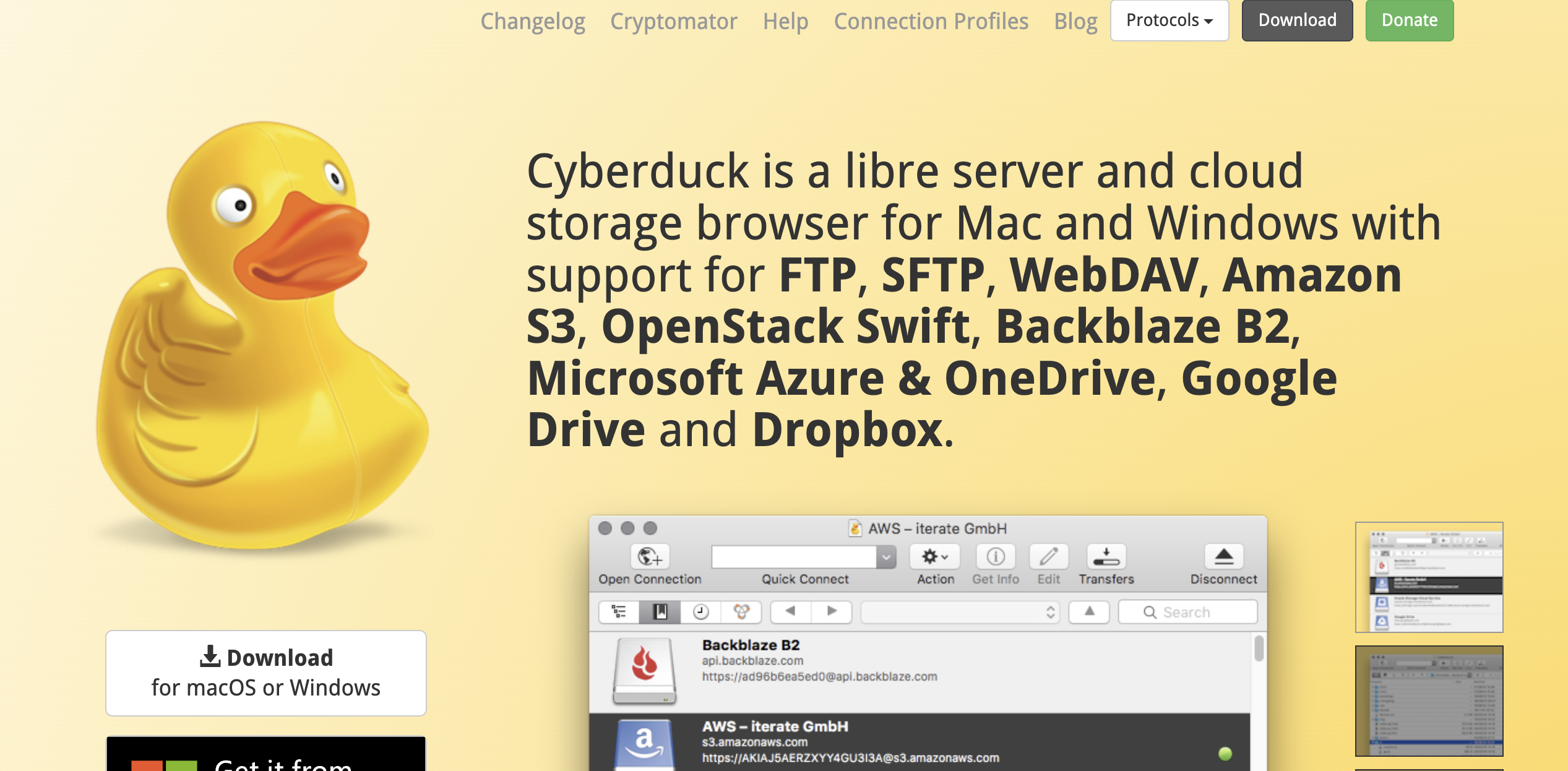The width and height of the screenshot is (1568, 771).
Task: Click the go-up directory arrow button
Action: [x=1089, y=611]
